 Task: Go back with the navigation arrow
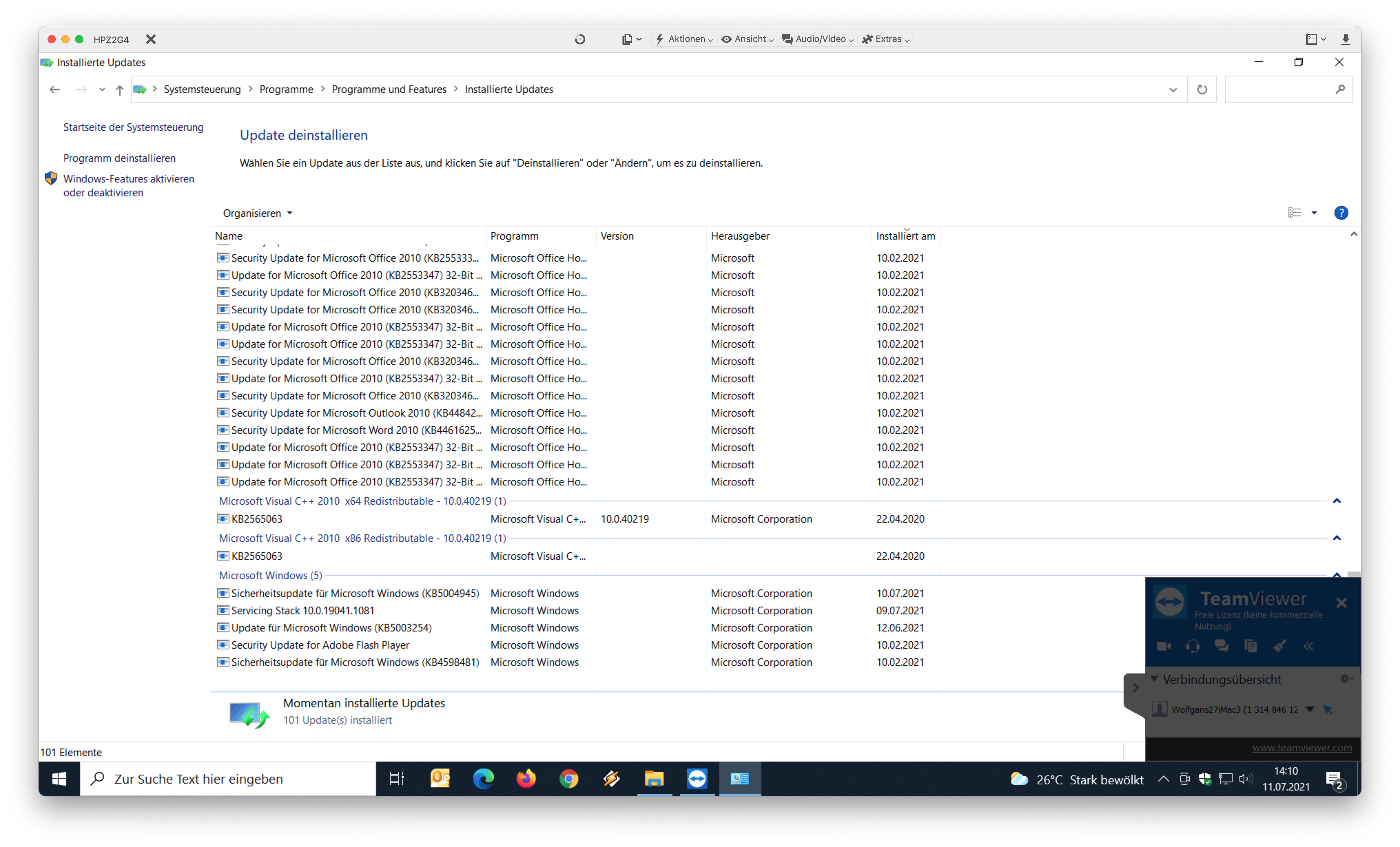click(54, 89)
